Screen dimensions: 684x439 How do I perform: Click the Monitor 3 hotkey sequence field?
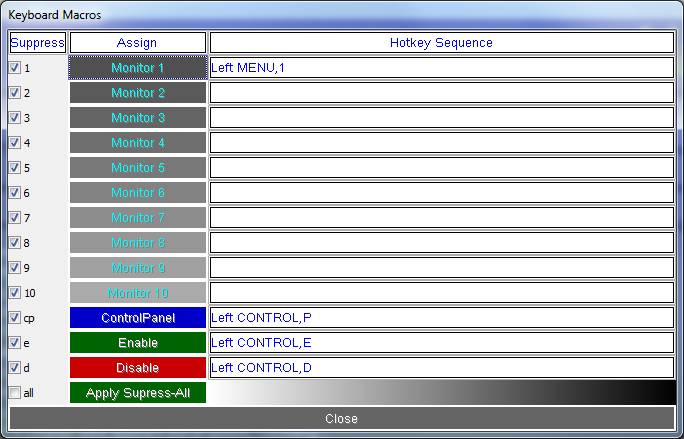(442, 117)
